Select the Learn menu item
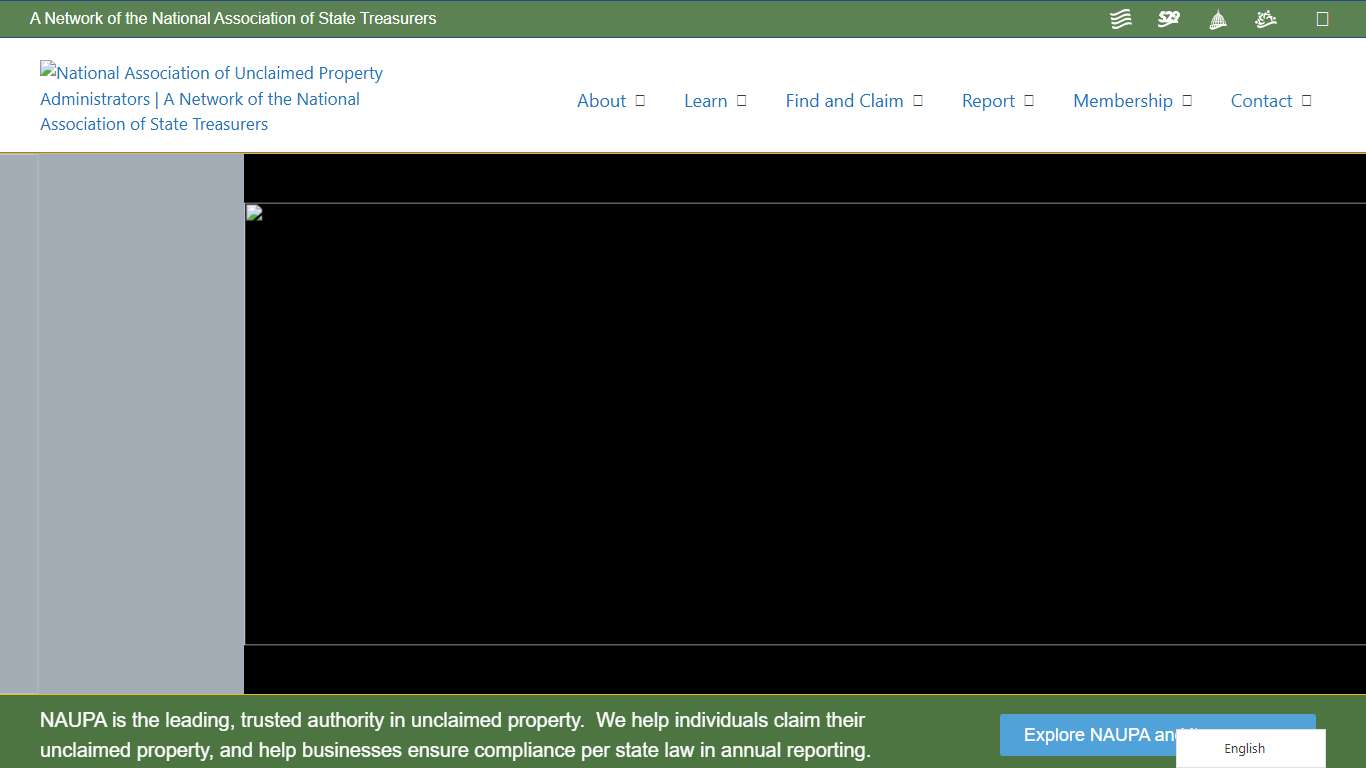The width and height of the screenshot is (1366, 768). pos(706,100)
